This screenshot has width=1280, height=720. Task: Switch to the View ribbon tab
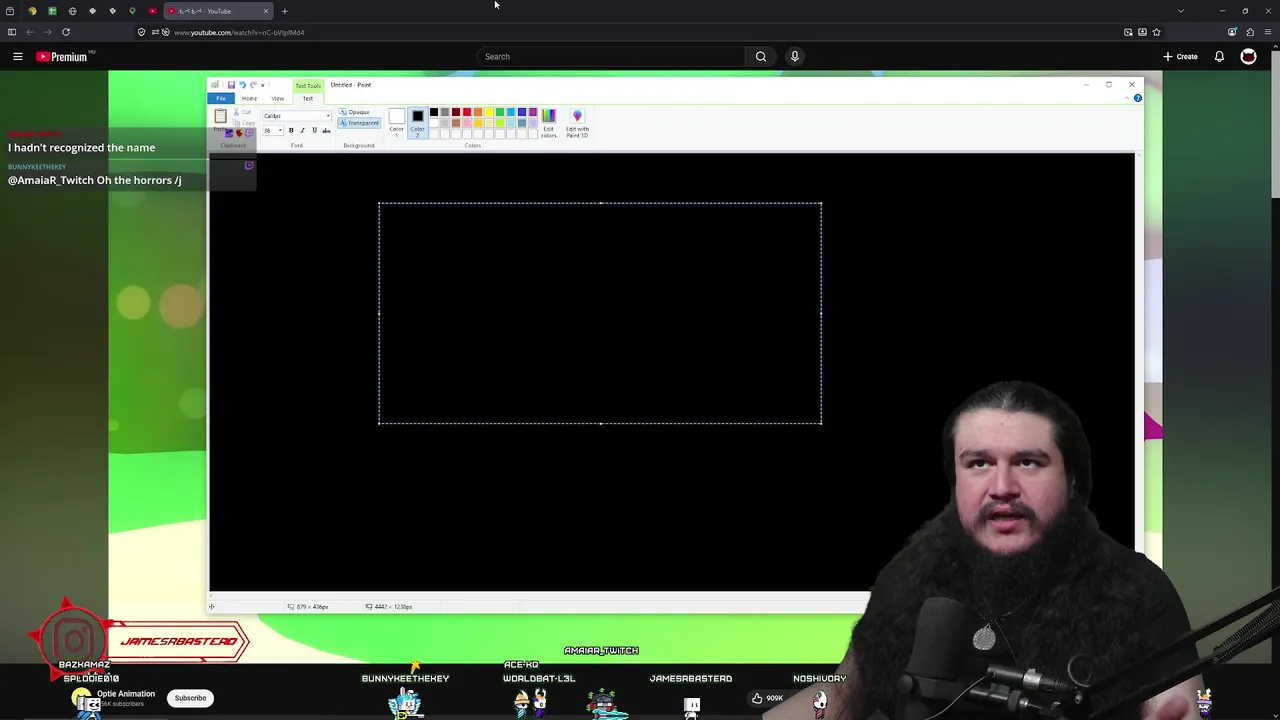pyautogui.click(x=277, y=98)
